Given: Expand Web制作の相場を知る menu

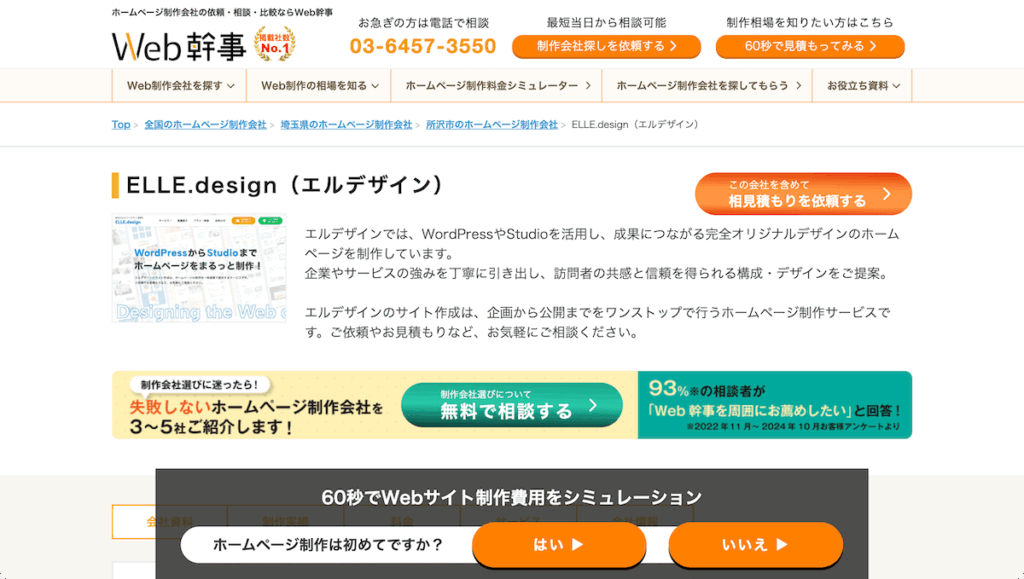Looking at the screenshot, I should [x=319, y=86].
